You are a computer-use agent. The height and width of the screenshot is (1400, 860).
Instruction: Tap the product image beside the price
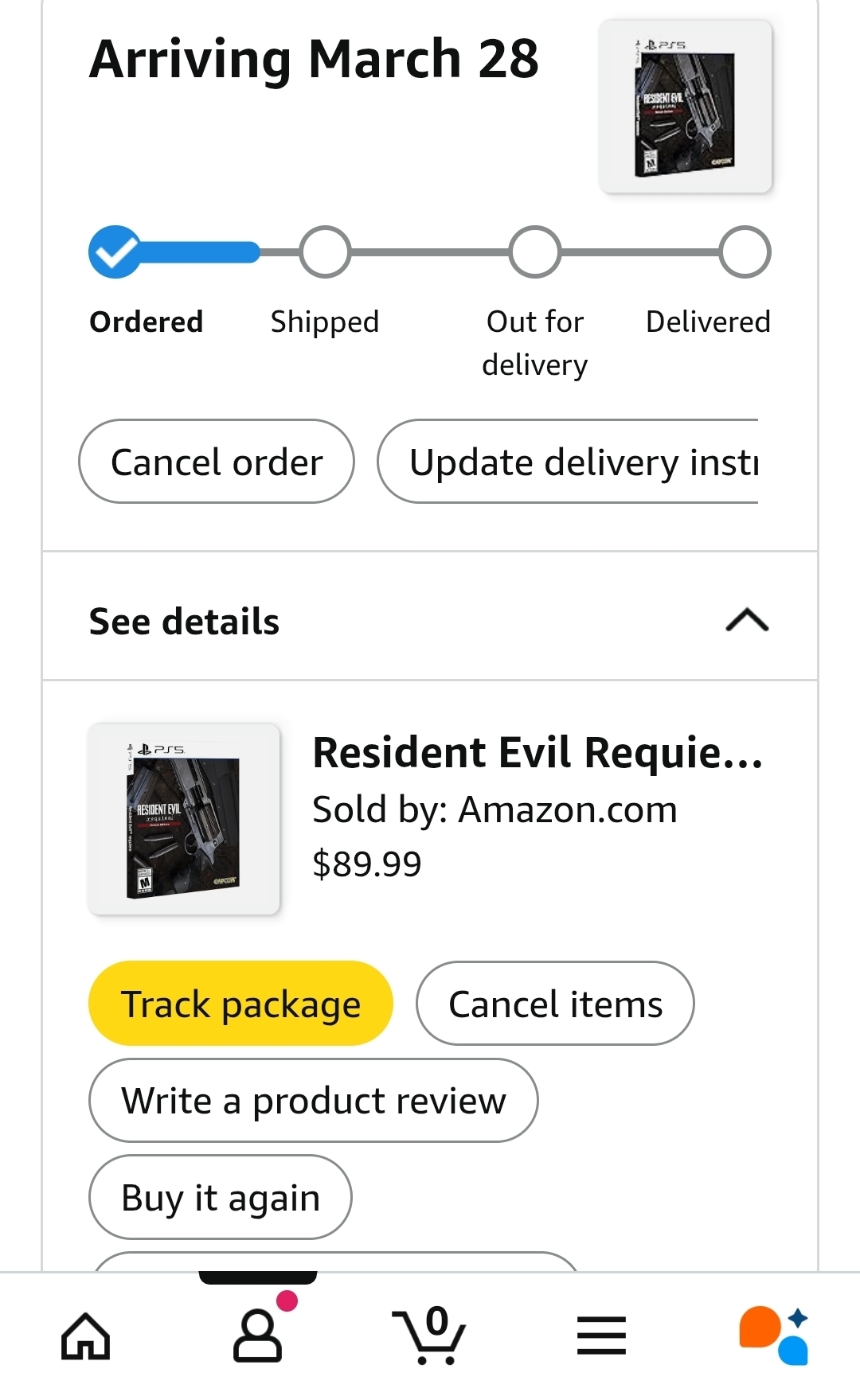(x=184, y=819)
